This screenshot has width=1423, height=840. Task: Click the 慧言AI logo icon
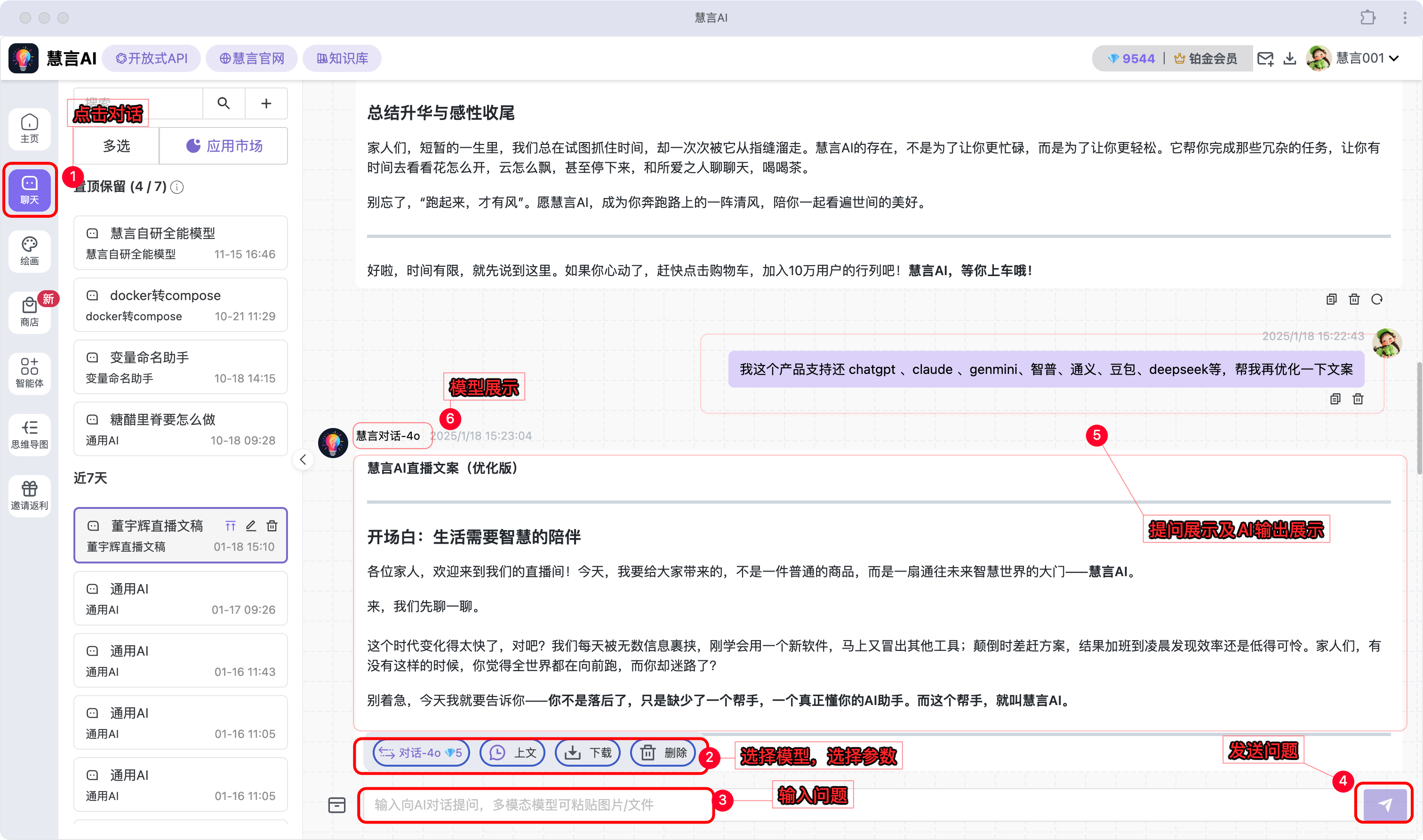[x=23, y=58]
